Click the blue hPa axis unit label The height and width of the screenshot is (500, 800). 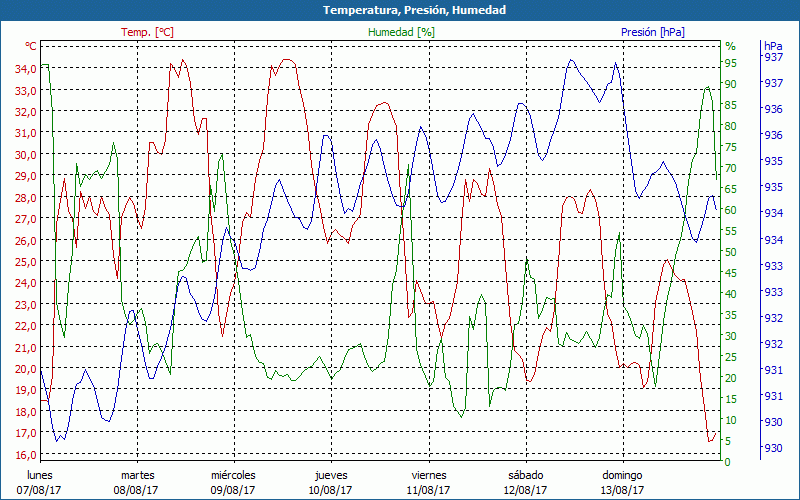click(x=773, y=46)
